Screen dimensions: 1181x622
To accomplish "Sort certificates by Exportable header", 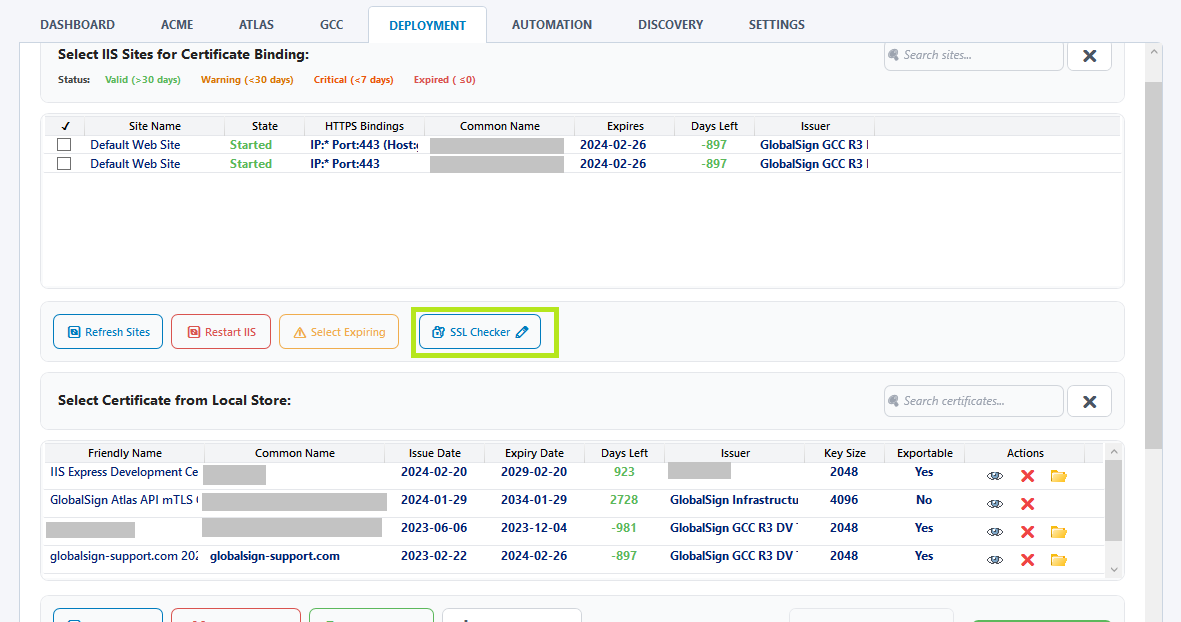I will (924, 453).
